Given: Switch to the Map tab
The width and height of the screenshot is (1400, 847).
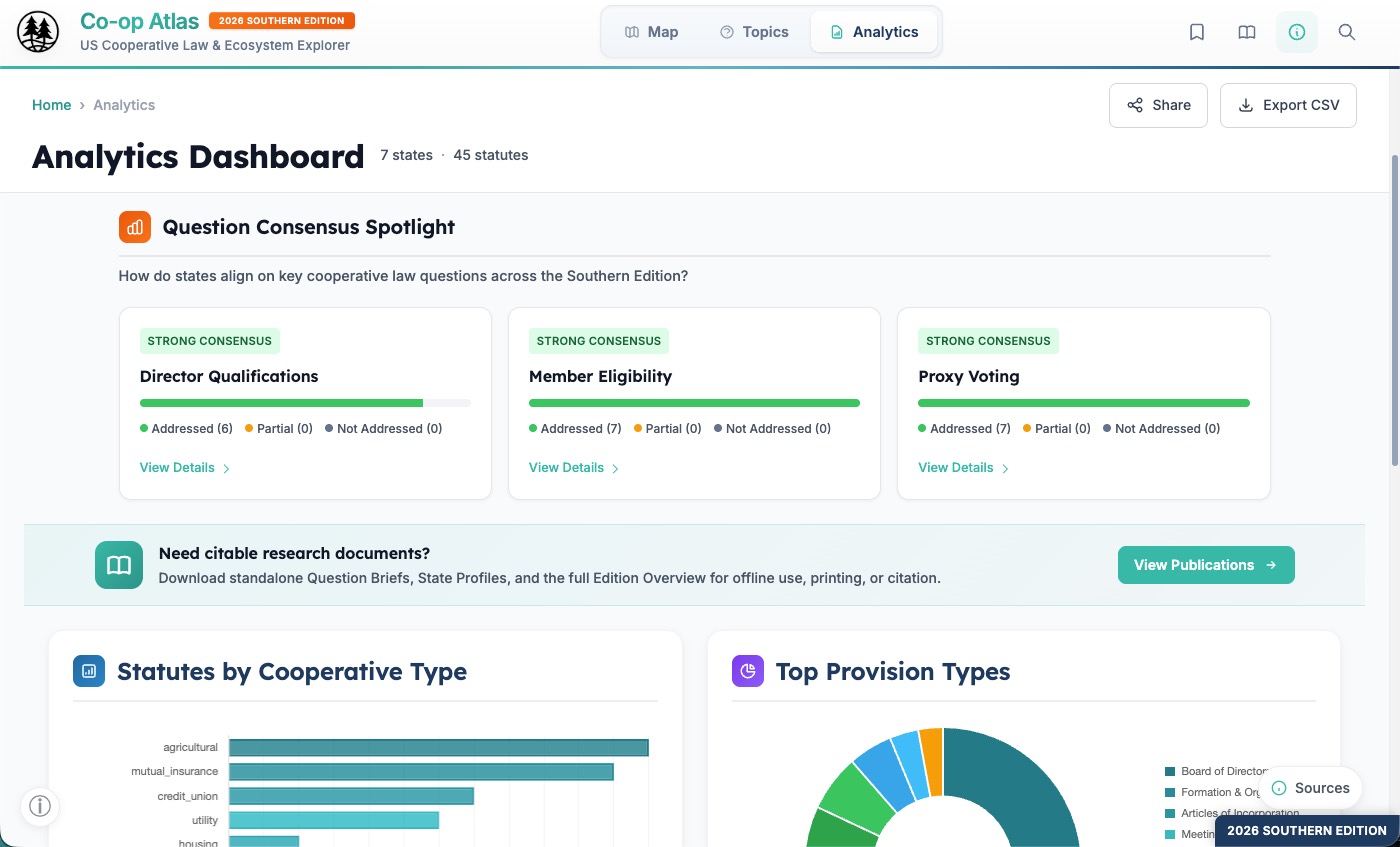Looking at the screenshot, I should 652,32.
